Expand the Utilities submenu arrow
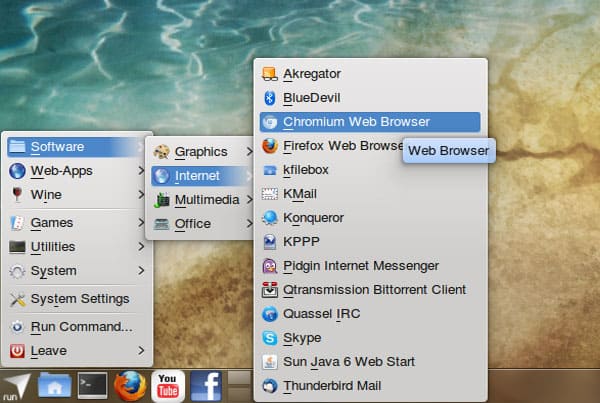Screen dimensions: 600x403 (x=141, y=247)
